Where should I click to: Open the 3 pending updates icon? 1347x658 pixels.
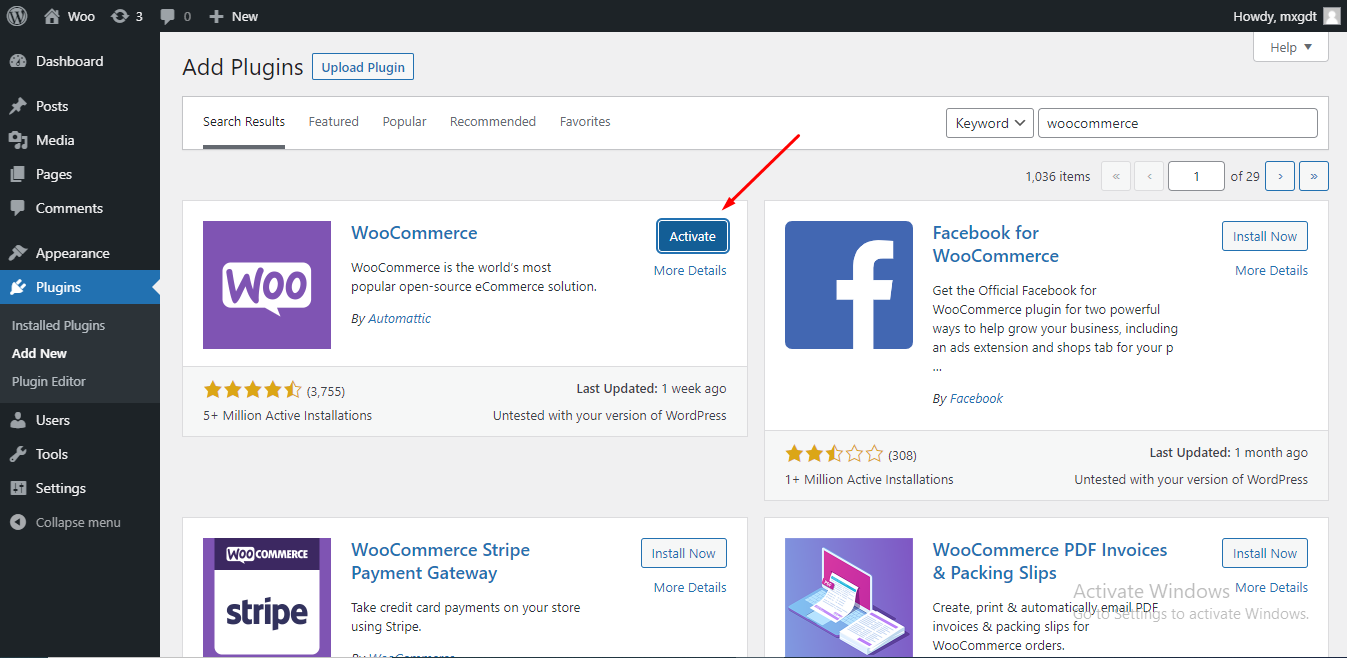point(126,16)
